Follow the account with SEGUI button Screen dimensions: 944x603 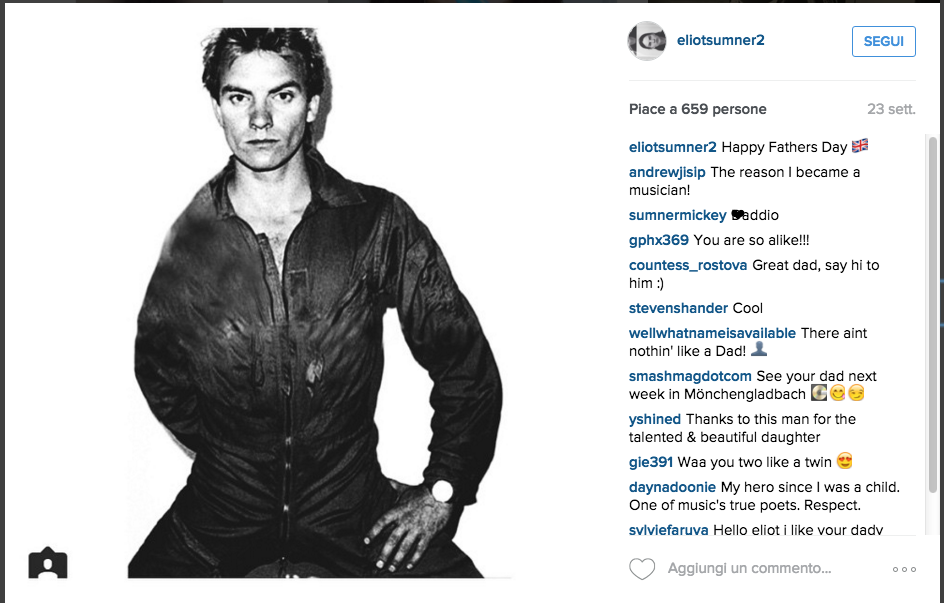pyautogui.click(x=884, y=42)
